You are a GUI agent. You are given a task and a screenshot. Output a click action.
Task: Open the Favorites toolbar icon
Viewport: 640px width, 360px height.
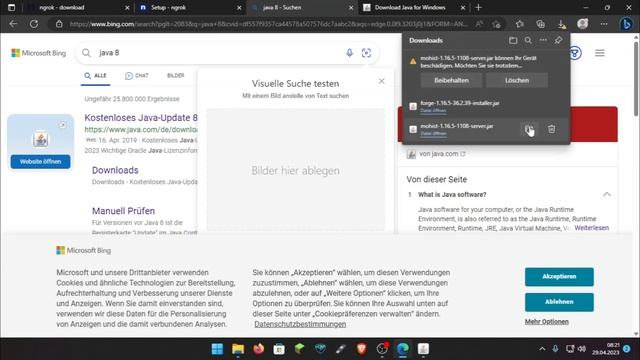click(x=519, y=24)
